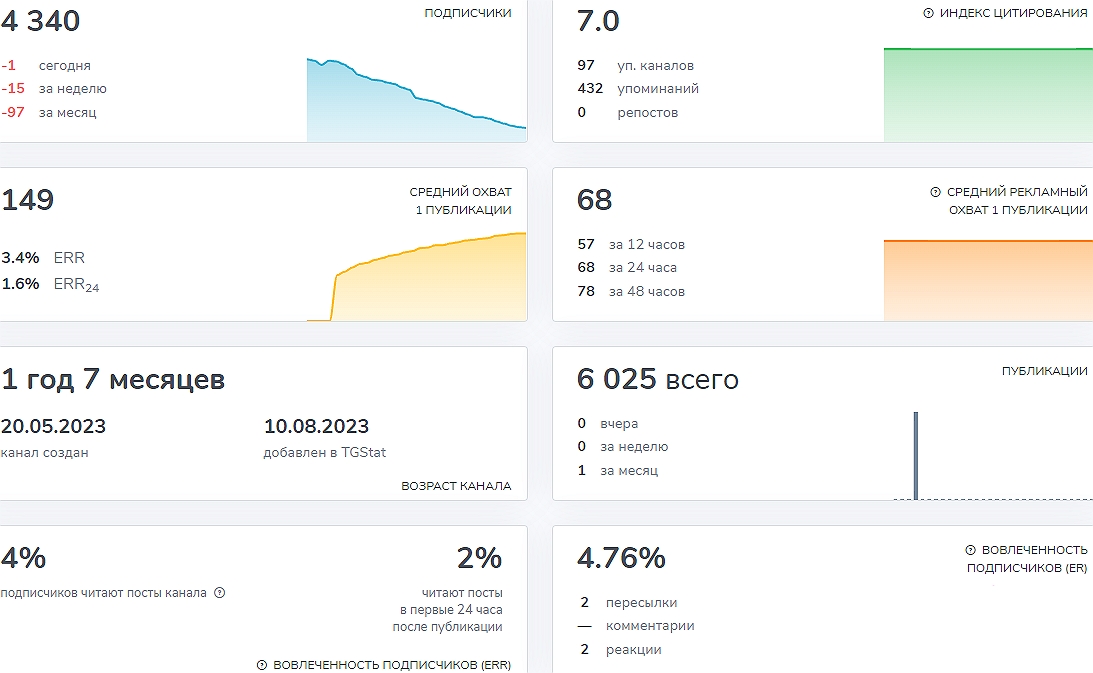Click the question icon after 'подписчиков читают посты канала'
This screenshot has height=673, width=1093.
coord(220,592)
